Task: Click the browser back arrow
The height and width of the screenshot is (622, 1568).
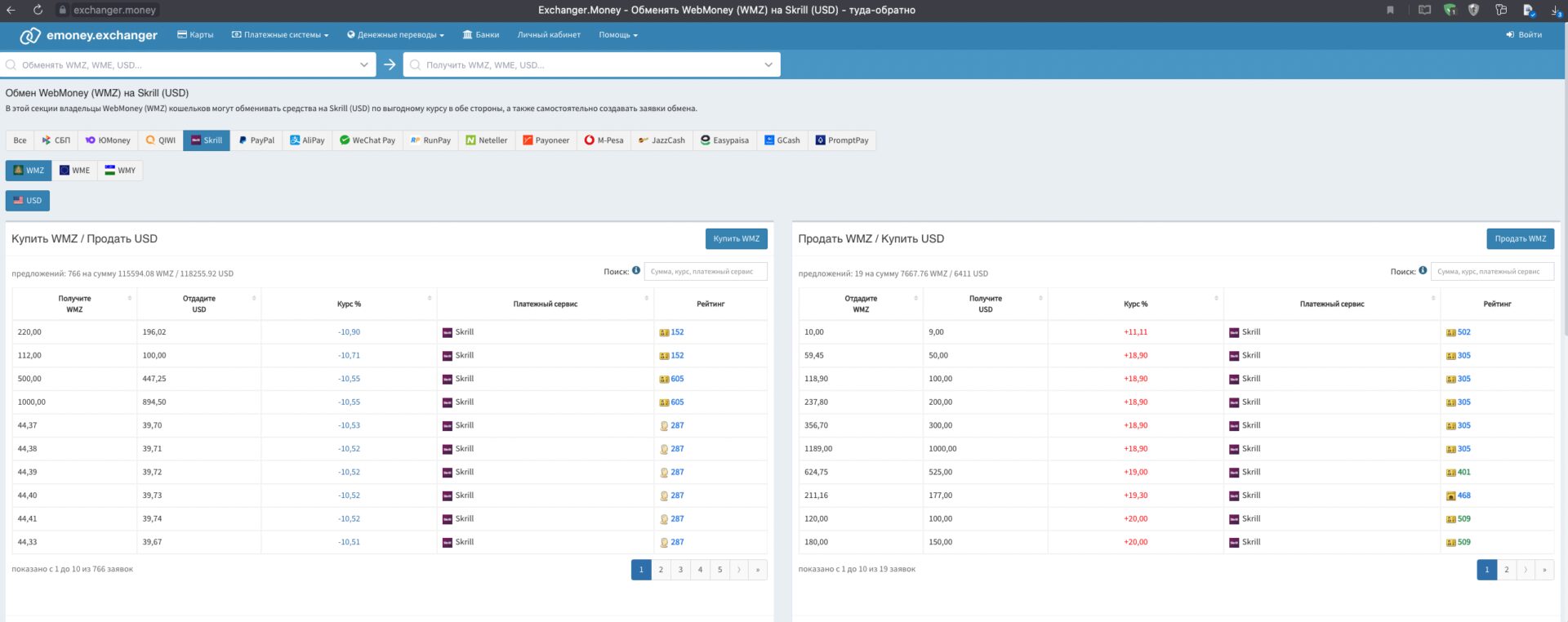Action: point(11,10)
